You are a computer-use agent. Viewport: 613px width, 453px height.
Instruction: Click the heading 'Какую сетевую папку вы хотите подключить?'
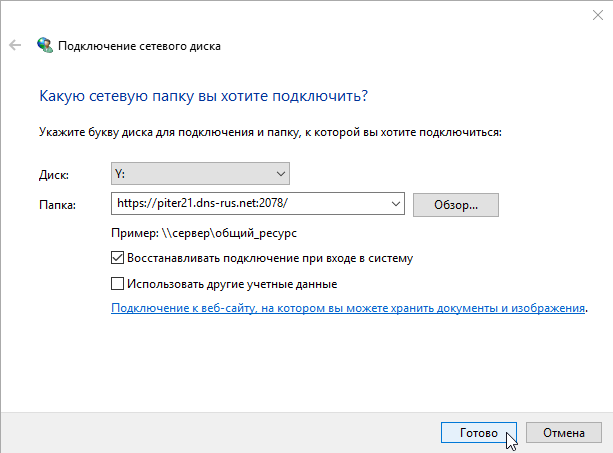[203, 96]
